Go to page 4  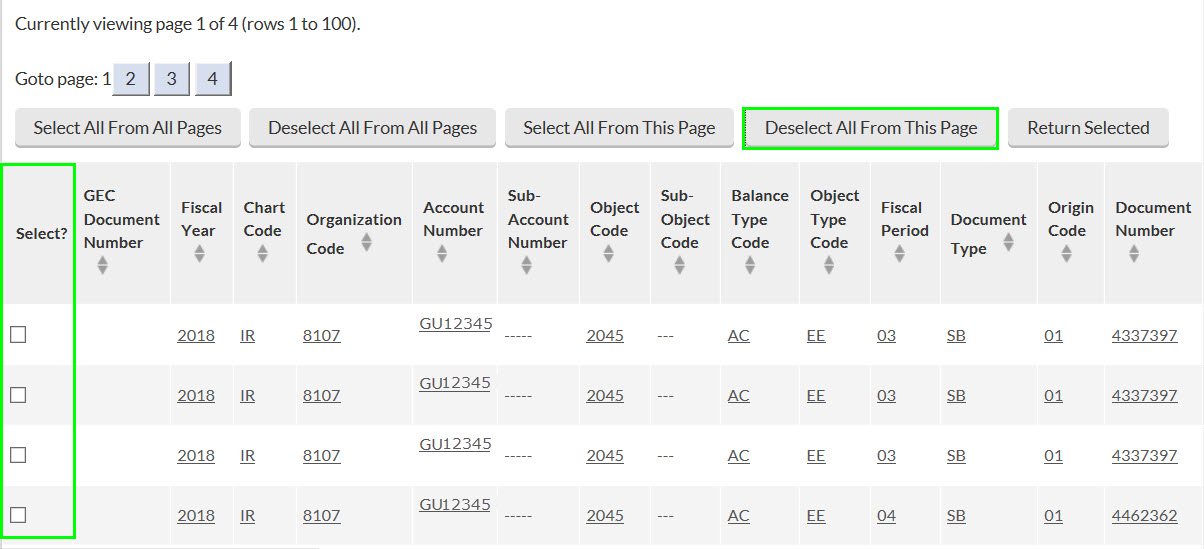213,79
